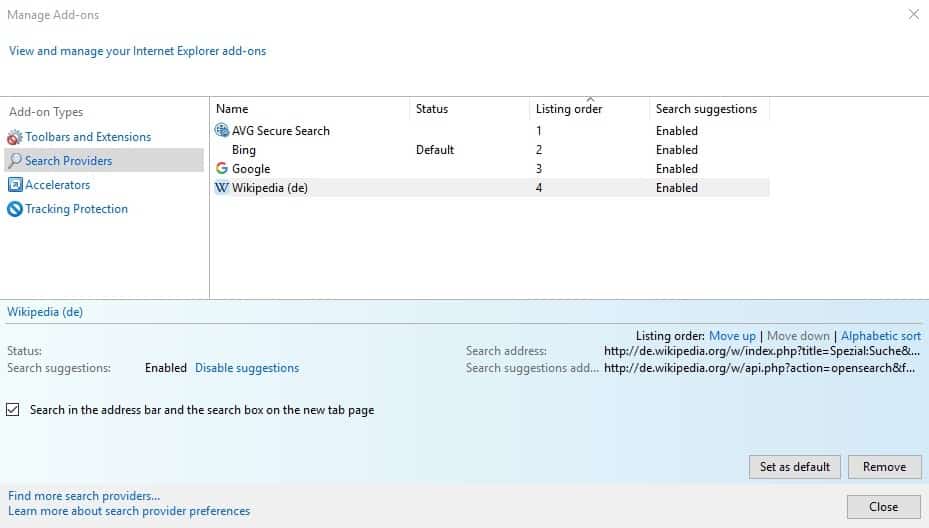This screenshot has width=929, height=528.
Task: Remove the selected search provider
Action: click(885, 467)
